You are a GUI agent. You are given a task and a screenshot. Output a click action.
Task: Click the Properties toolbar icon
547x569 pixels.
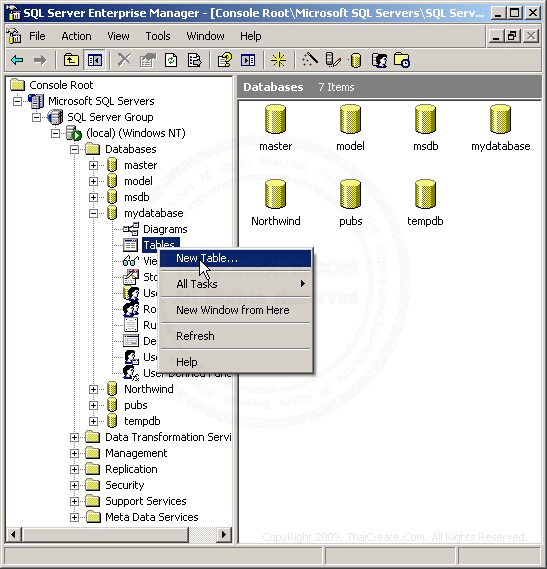(148, 60)
